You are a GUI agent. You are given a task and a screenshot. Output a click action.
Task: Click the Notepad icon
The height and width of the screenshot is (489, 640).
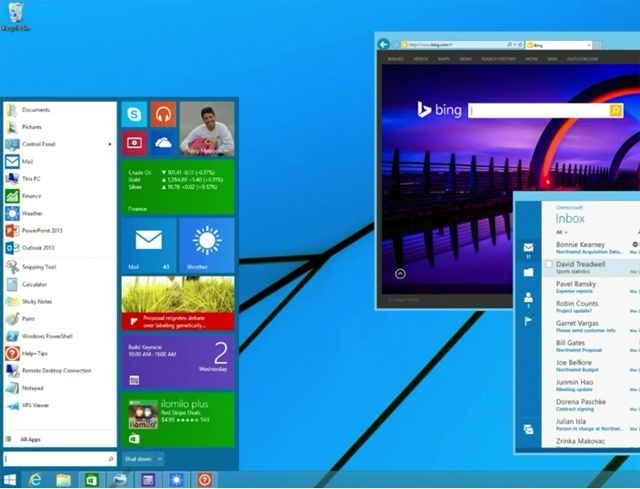pos(12,388)
